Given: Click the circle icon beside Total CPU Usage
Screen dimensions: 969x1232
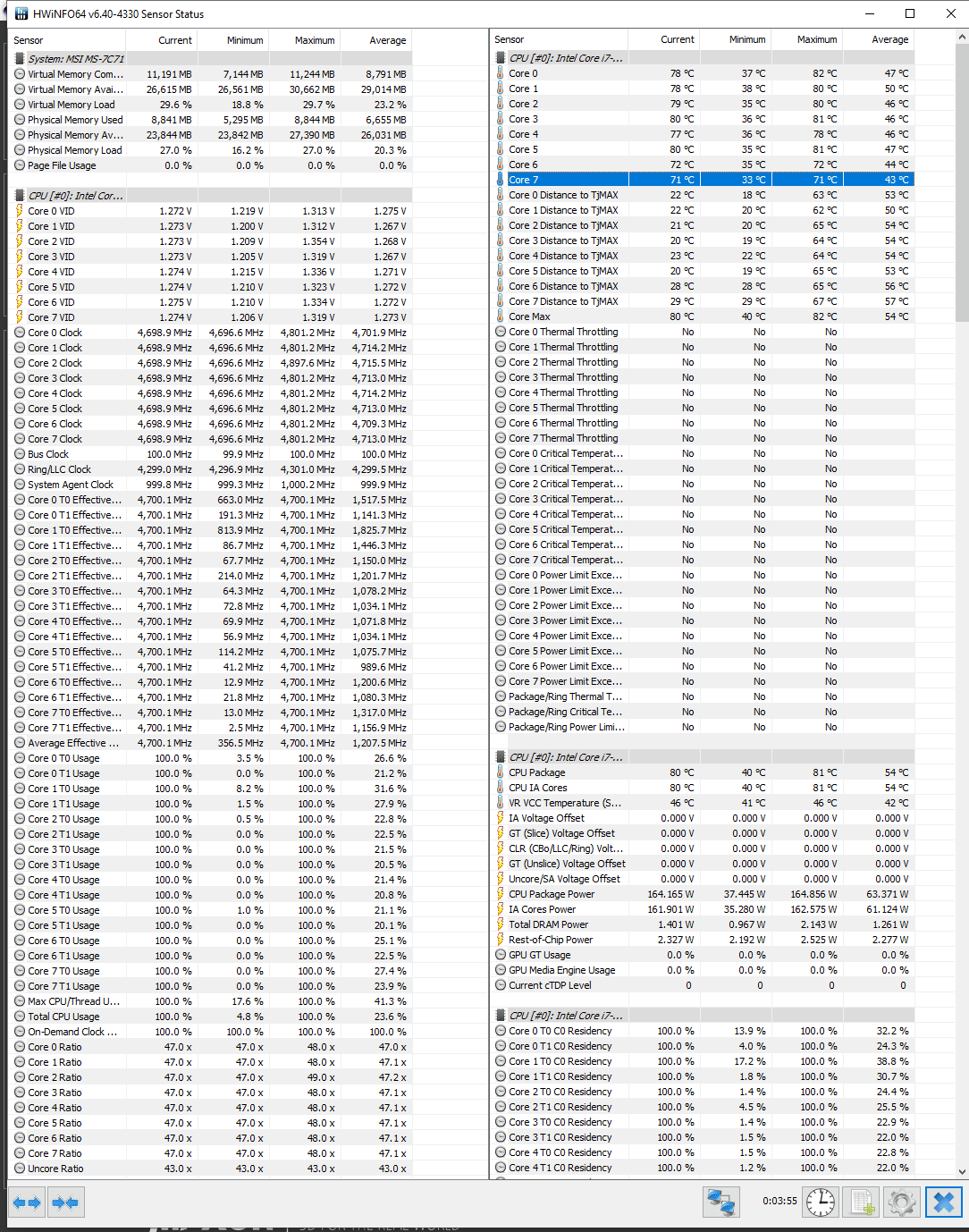Looking at the screenshot, I should tap(20, 1017).
